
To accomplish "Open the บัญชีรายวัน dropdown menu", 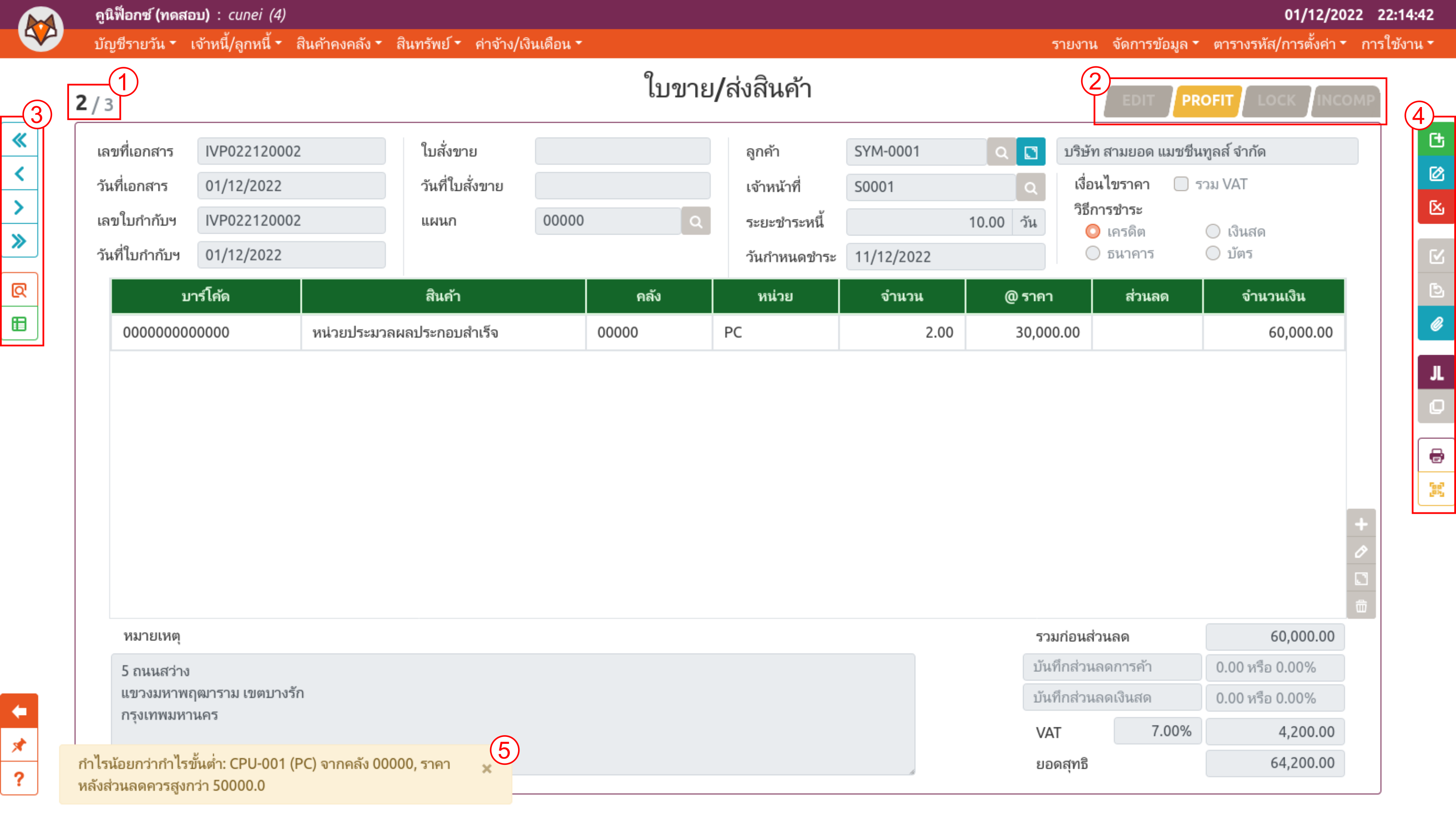I will click(x=135, y=44).
